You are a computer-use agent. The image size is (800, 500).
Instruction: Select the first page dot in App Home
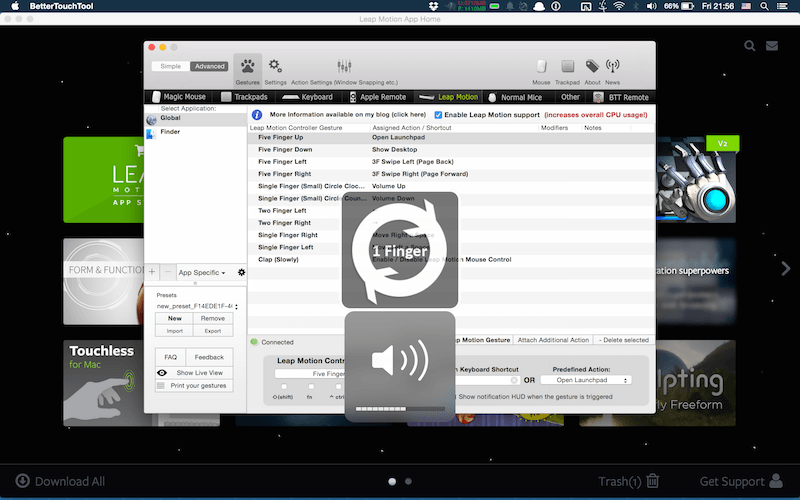[392, 481]
